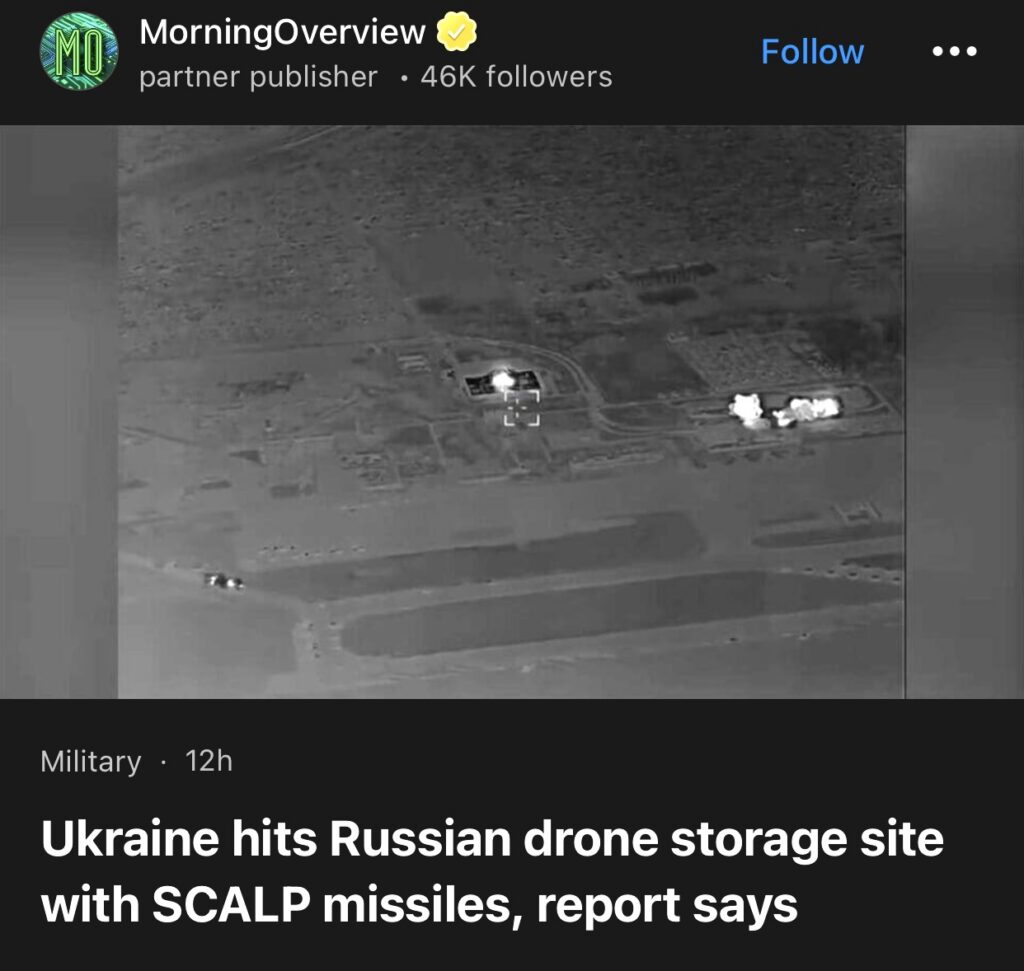Open the three-dot more options menu
This screenshot has width=1024, height=971.
click(x=954, y=51)
